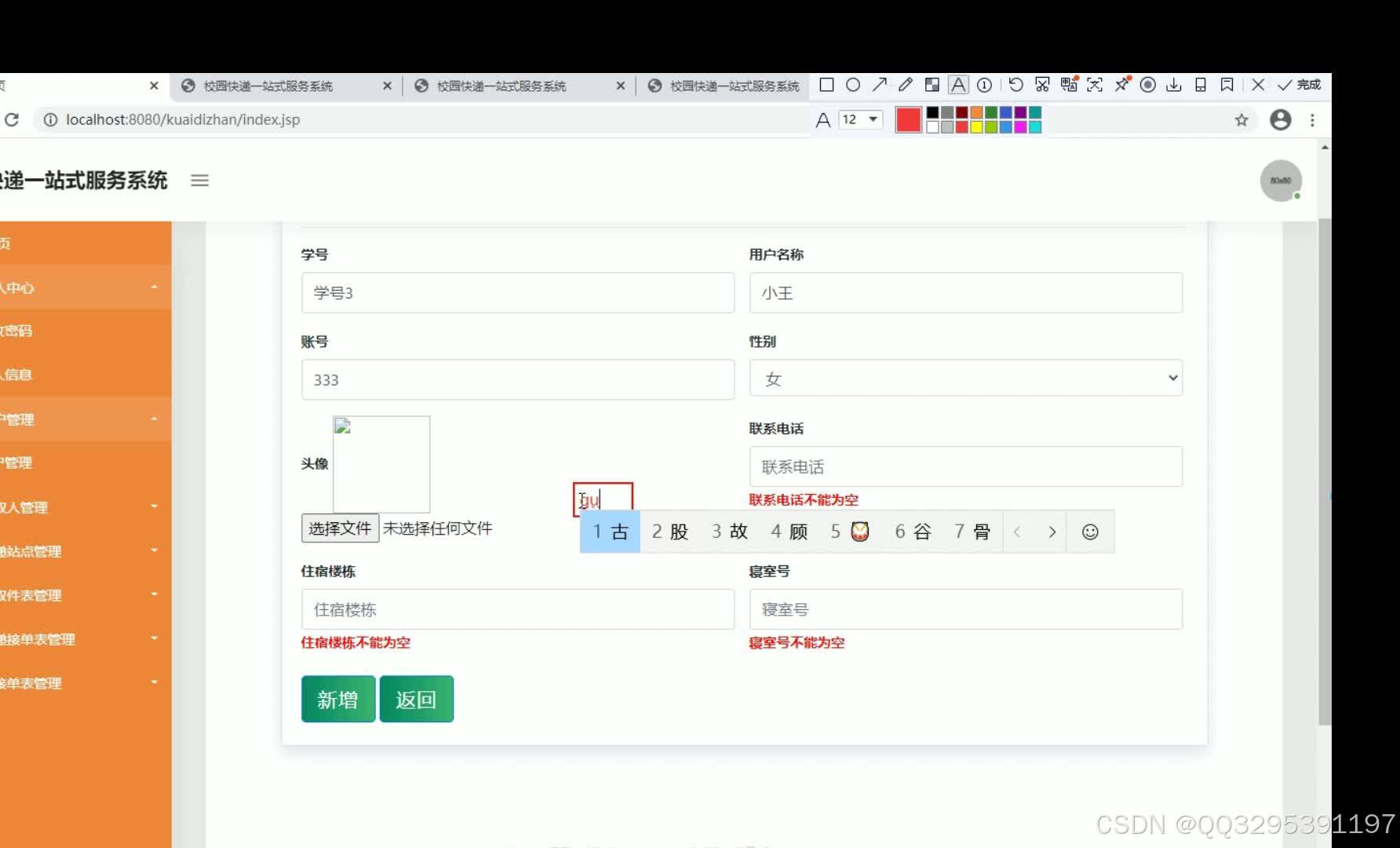Open the 密码 sidebar item

(x=86, y=331)
